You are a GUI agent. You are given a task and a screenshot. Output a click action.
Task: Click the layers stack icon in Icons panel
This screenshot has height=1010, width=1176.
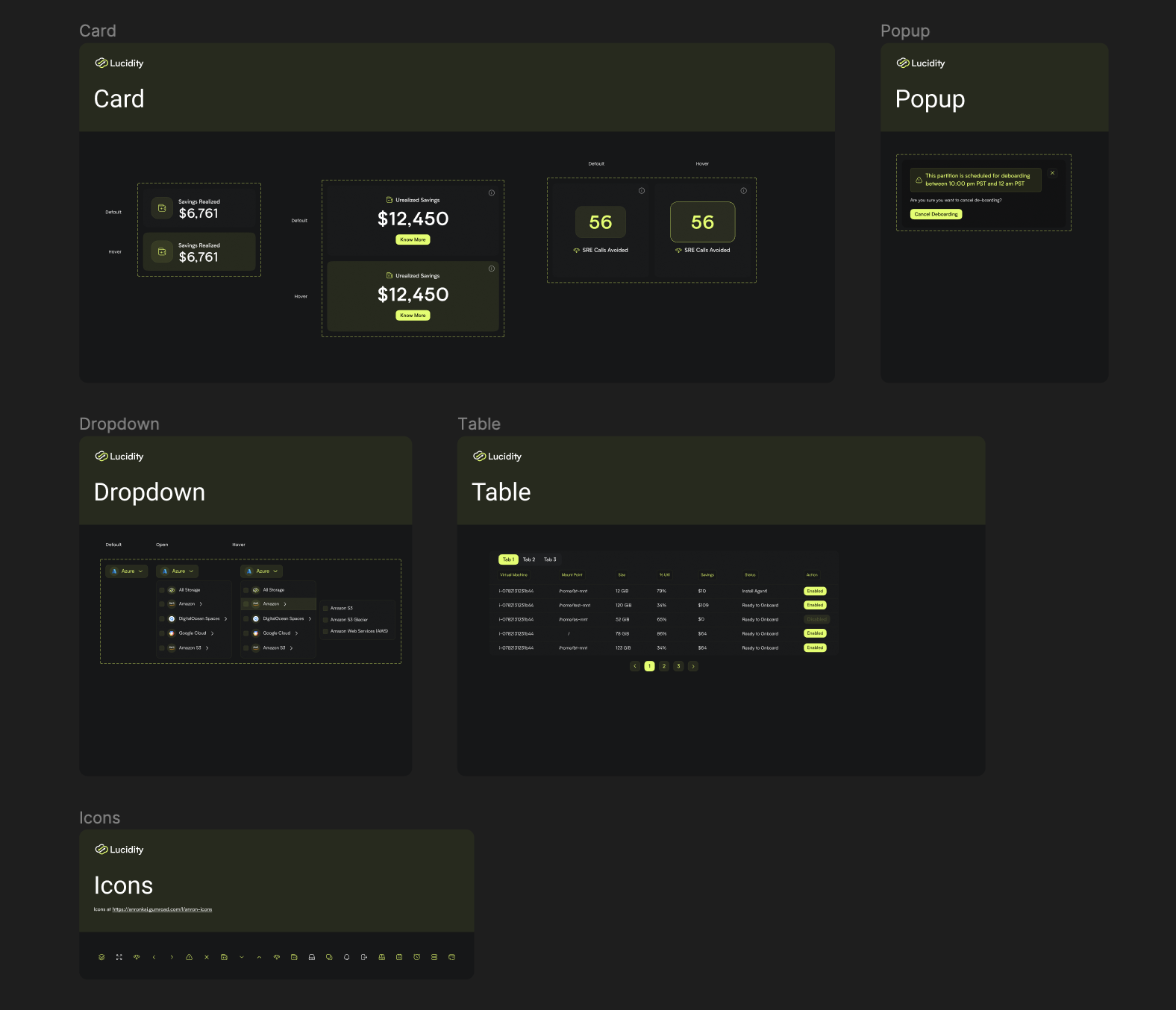point(101,957)
